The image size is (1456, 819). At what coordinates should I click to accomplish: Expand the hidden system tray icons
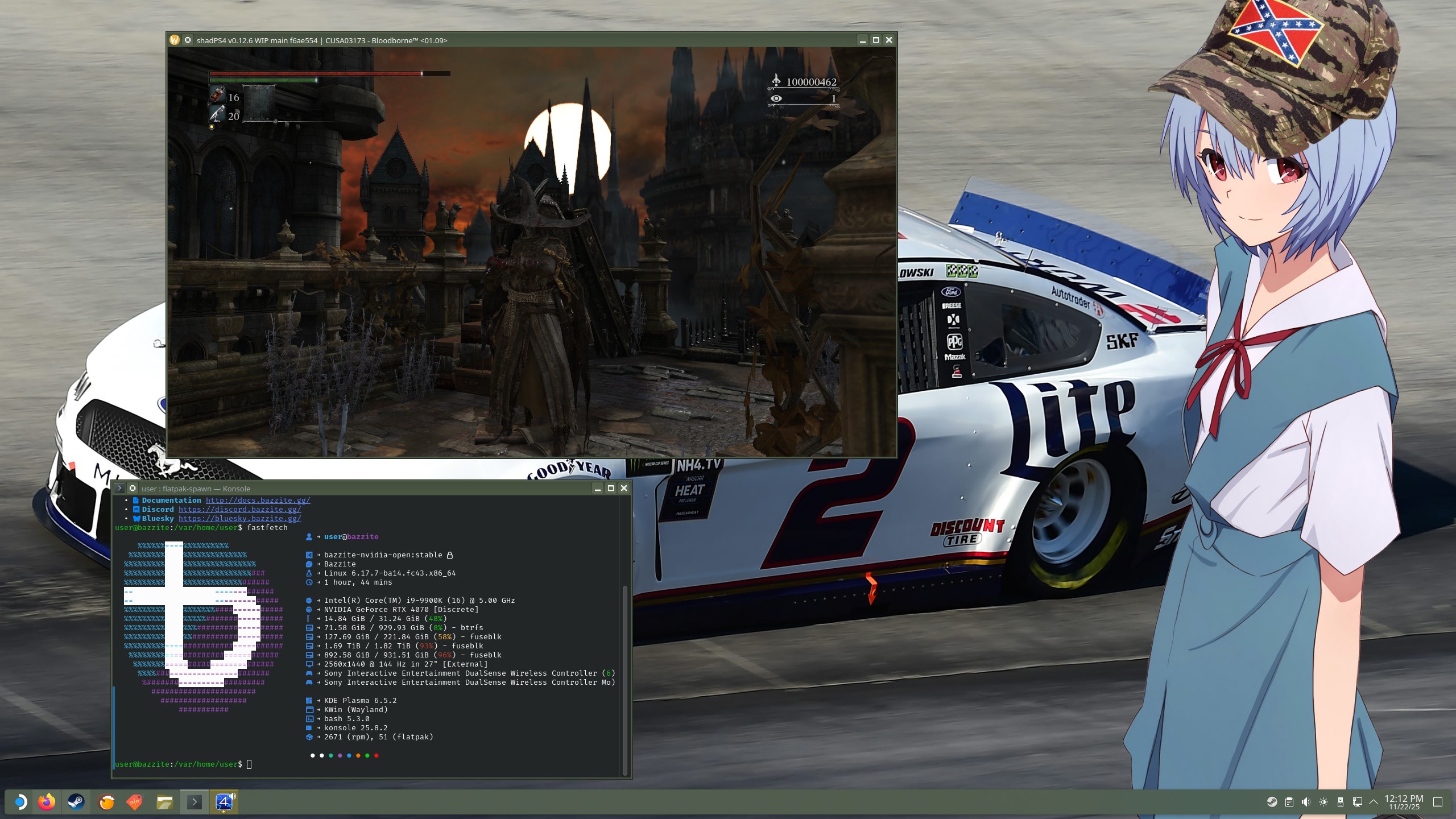pos(1374,802)
